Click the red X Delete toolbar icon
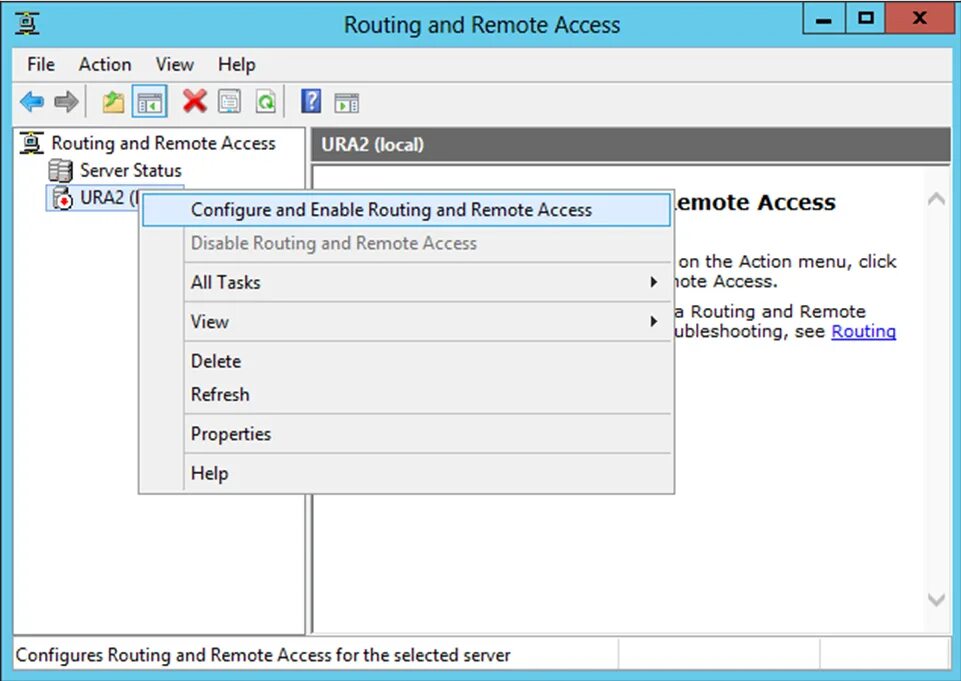 tap(194, 101)
